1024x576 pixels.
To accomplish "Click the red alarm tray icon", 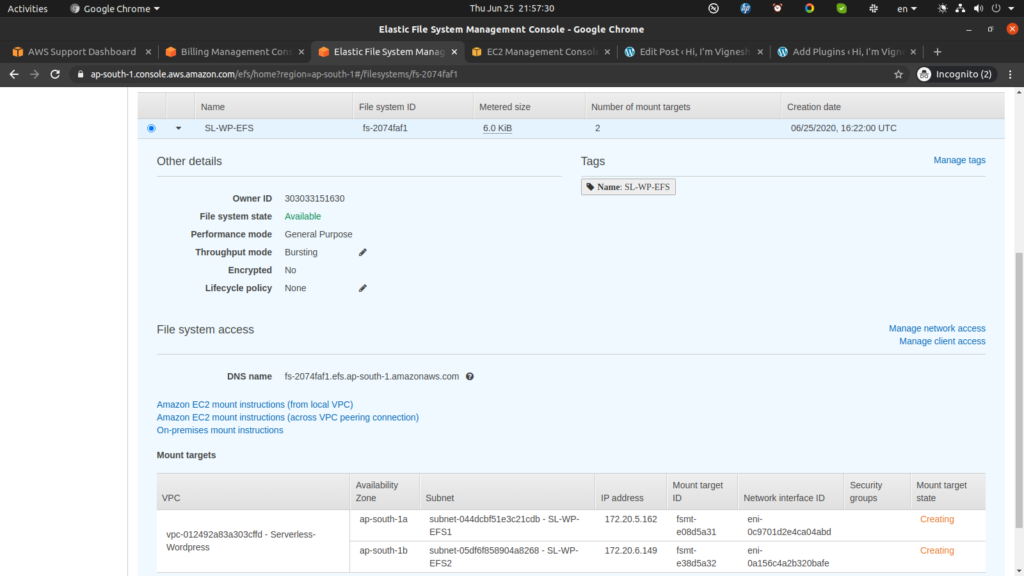I will pyautogui.click(x=777, y=8).
